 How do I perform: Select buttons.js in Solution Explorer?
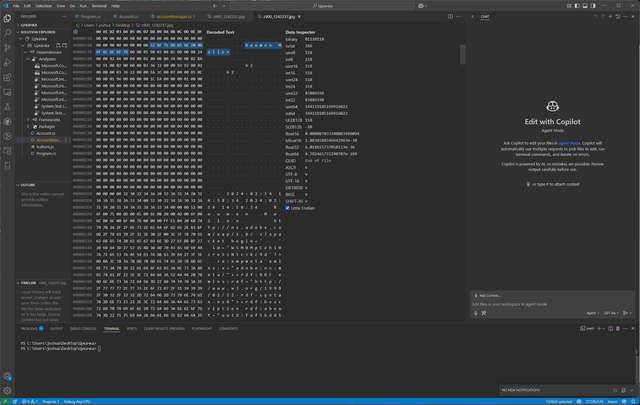pyautogui.click(x=43, y=147)
